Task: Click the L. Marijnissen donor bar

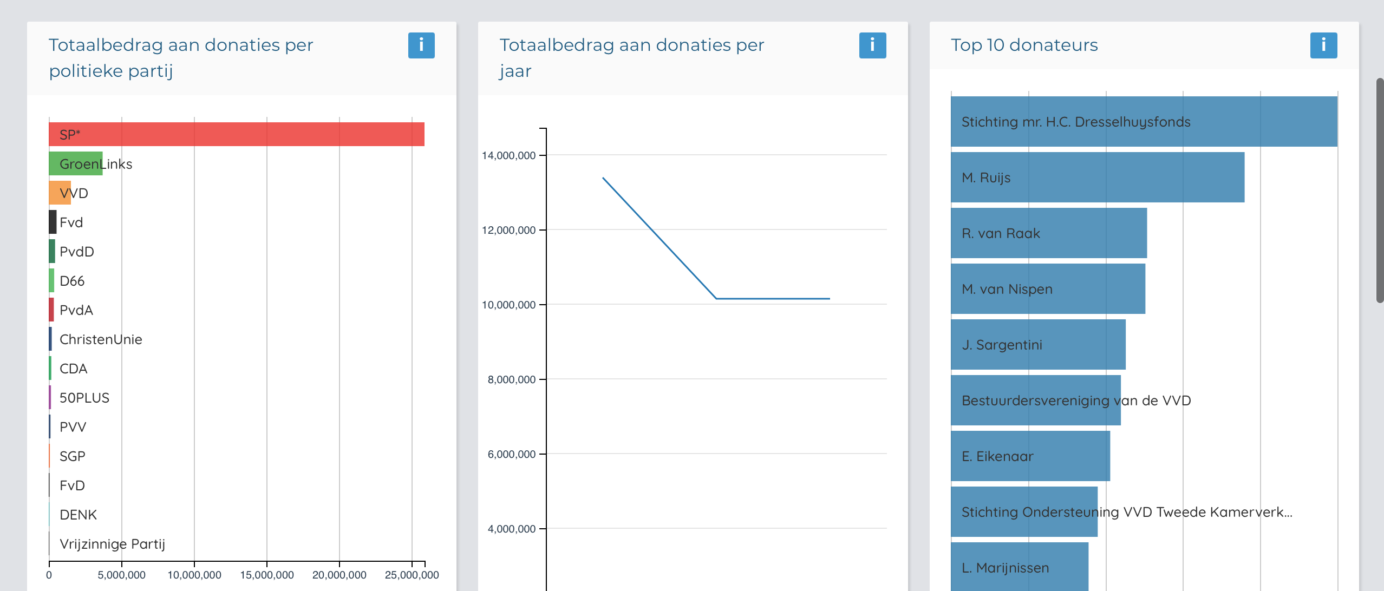Action: [x=1019, y=566]
